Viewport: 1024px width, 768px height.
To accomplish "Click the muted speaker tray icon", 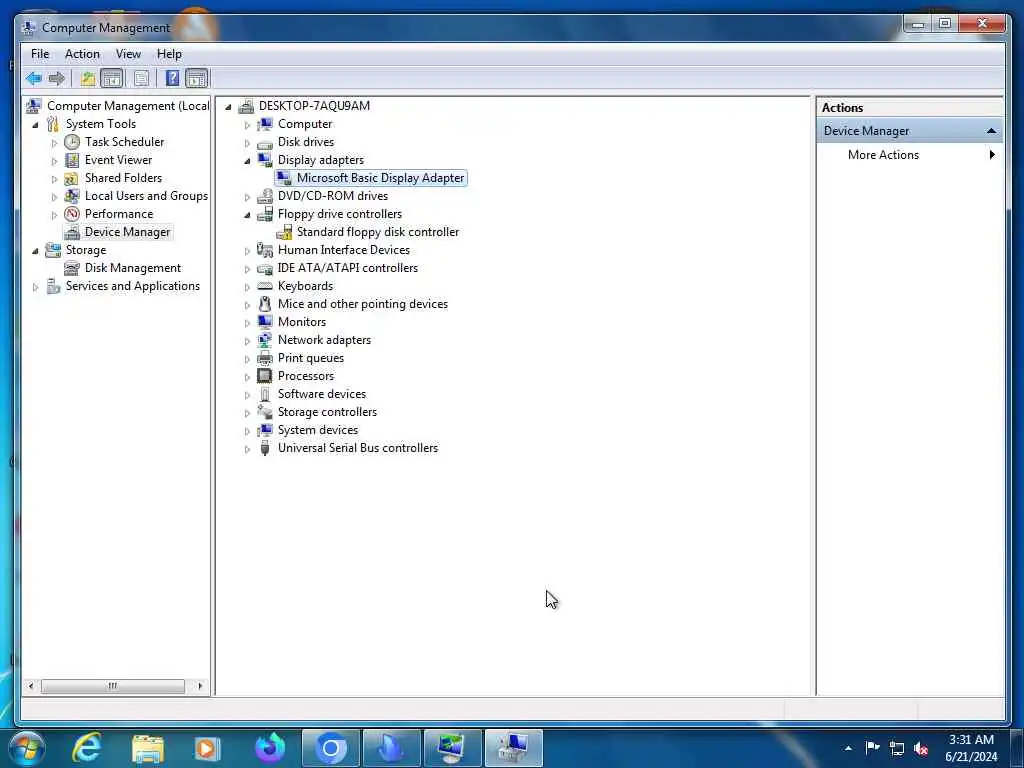I will tap(921, 748).
